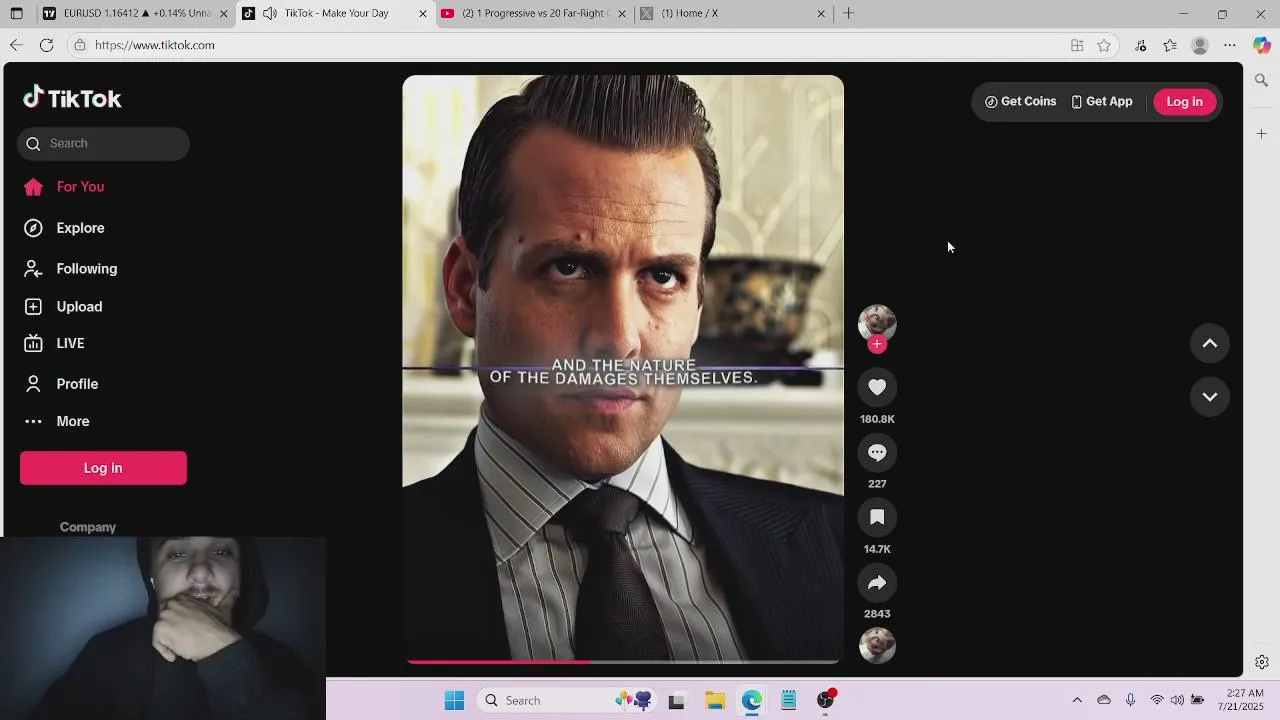Open comments on the TikTok video
The height and width of the screenshot is (720, 1280).
point(877,453)
